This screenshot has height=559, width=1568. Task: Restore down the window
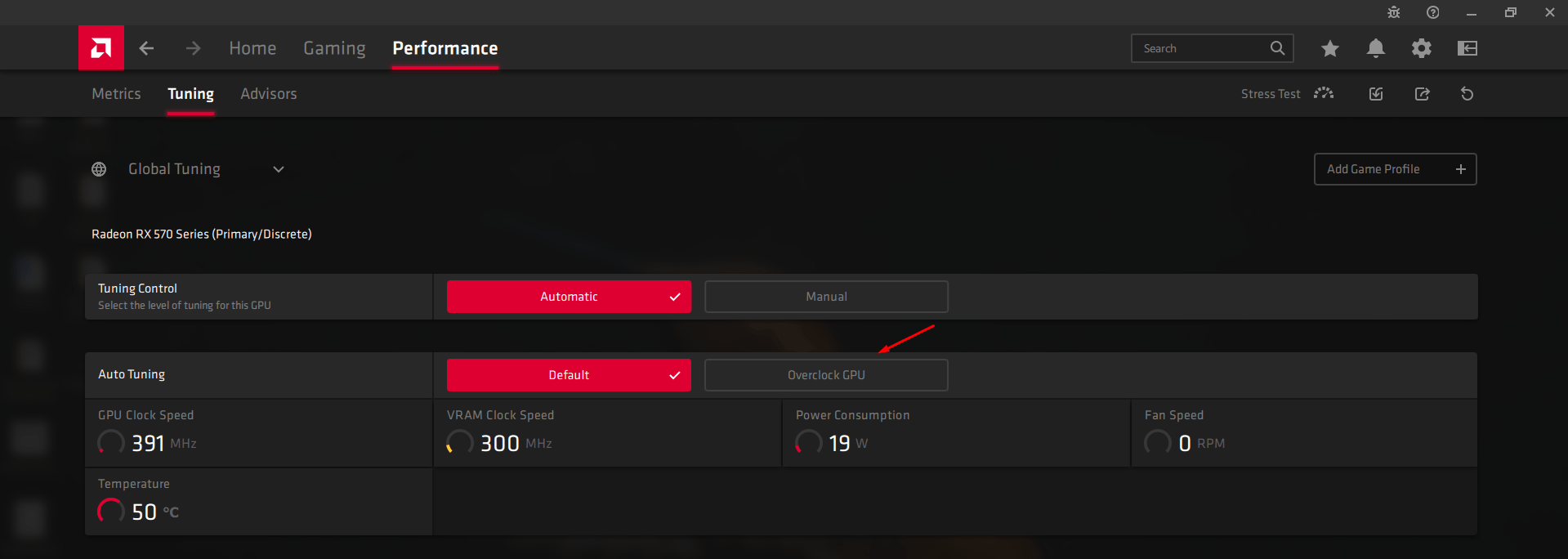1511,12
